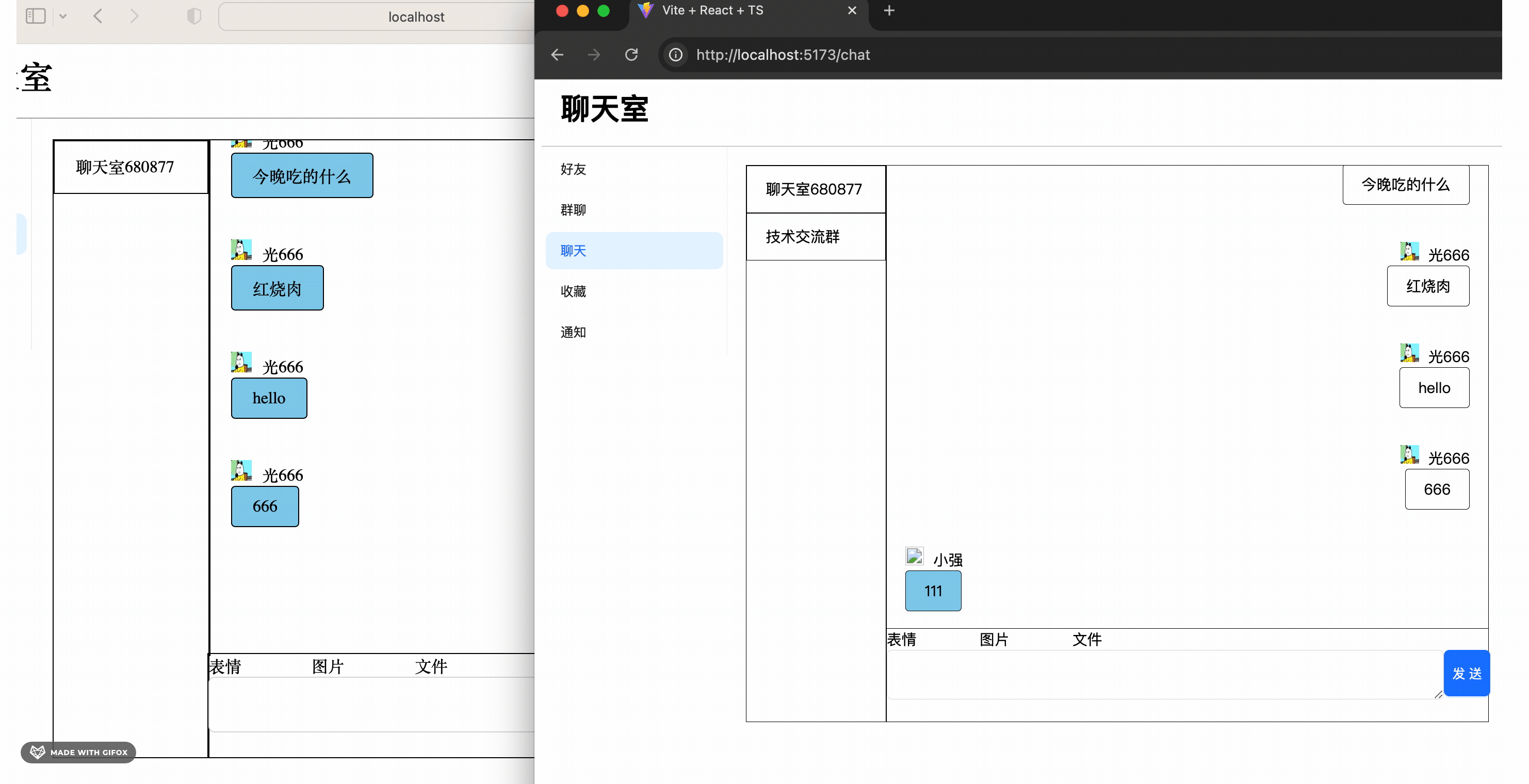Expand Safari sidebar dropdown chevron

pyautogui.click(x=63, y=16)
